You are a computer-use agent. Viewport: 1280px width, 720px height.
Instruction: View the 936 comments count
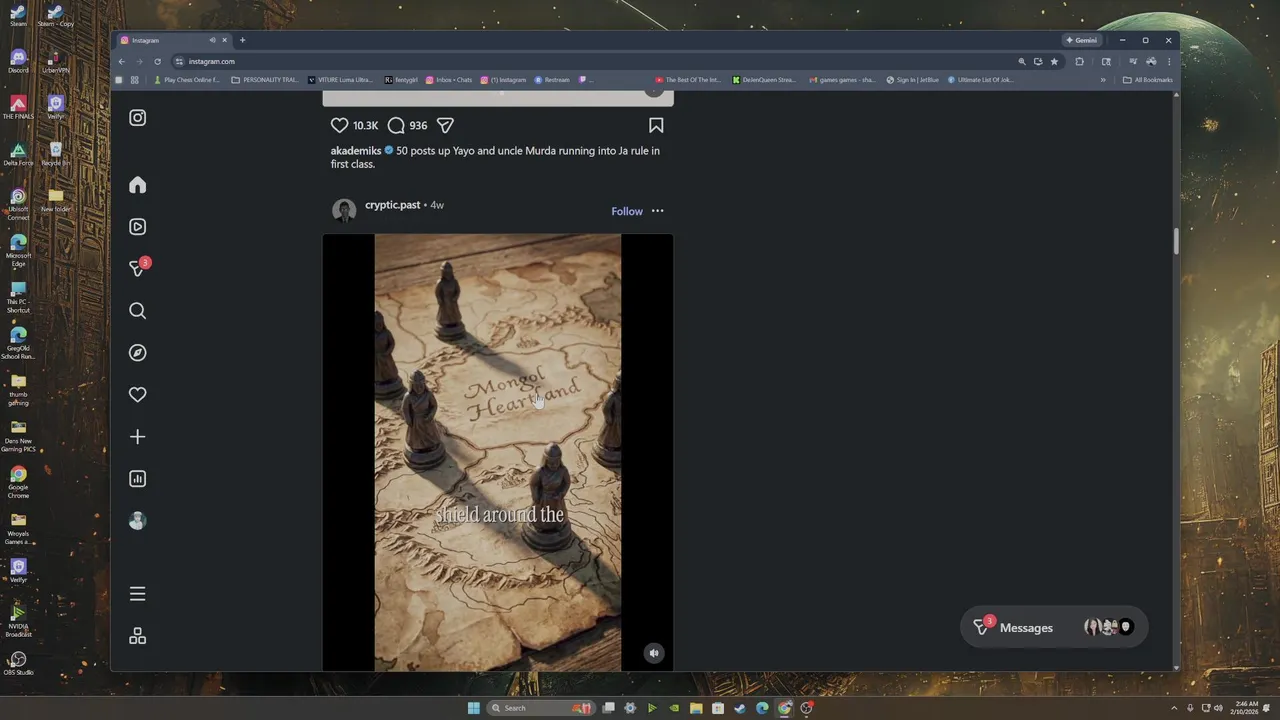pyautogui.click(x=418, y=126)
